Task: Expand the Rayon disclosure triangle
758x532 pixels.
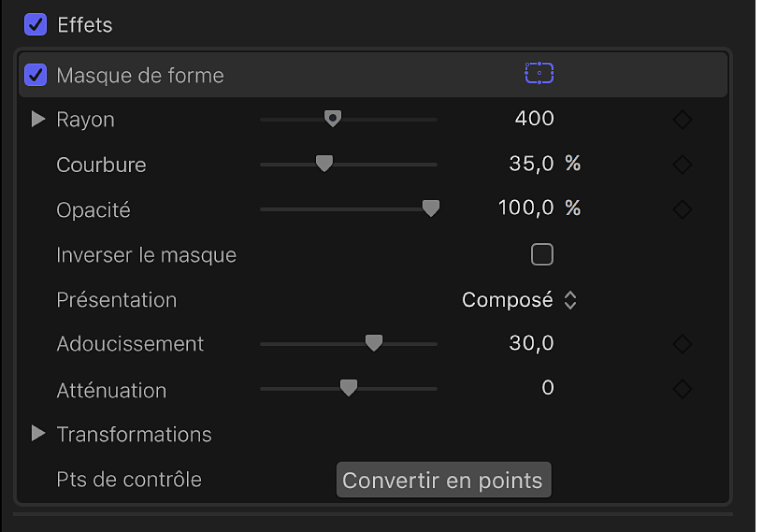Action: (x=39, y=120)
